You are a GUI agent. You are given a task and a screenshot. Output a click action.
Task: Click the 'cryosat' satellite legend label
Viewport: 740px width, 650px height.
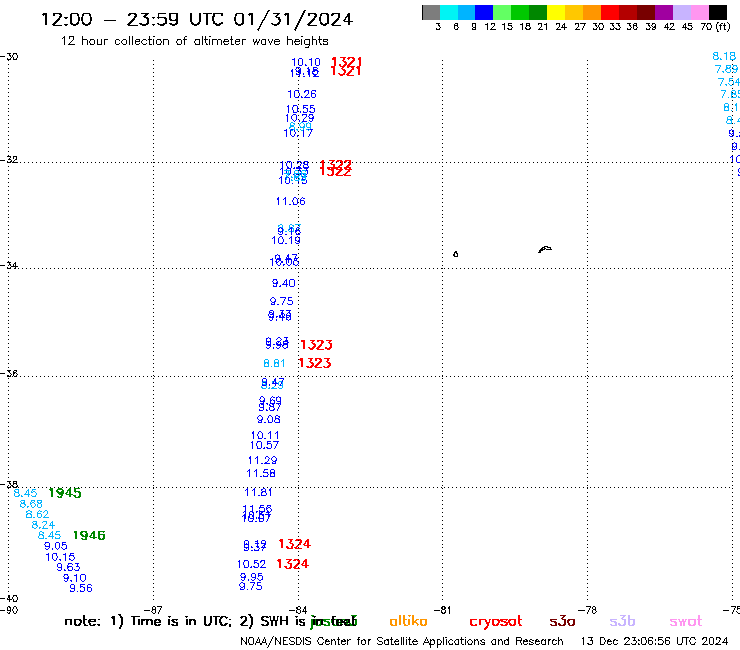coord(496,622)
